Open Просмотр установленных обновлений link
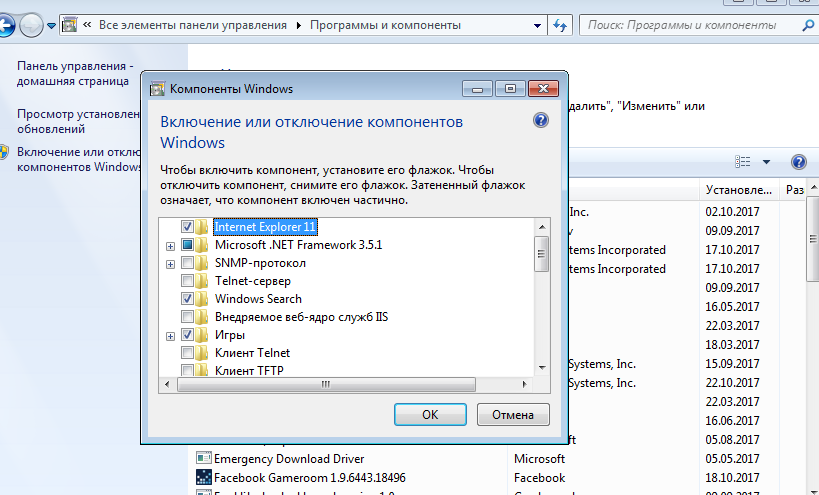This screenshot has height=495, width=819. 78,121
